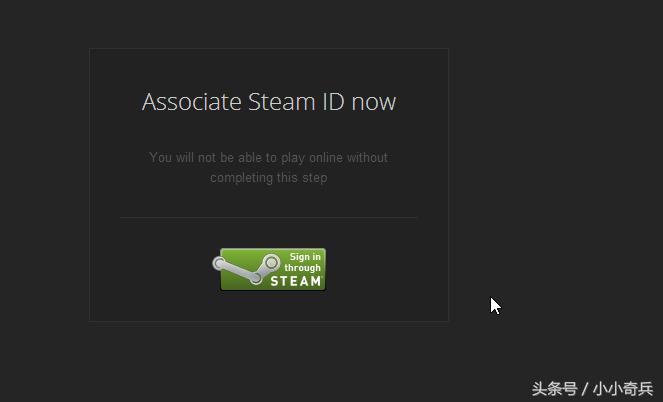
Task: Click the Sign in through Steam button
Action: coord(269,269)
